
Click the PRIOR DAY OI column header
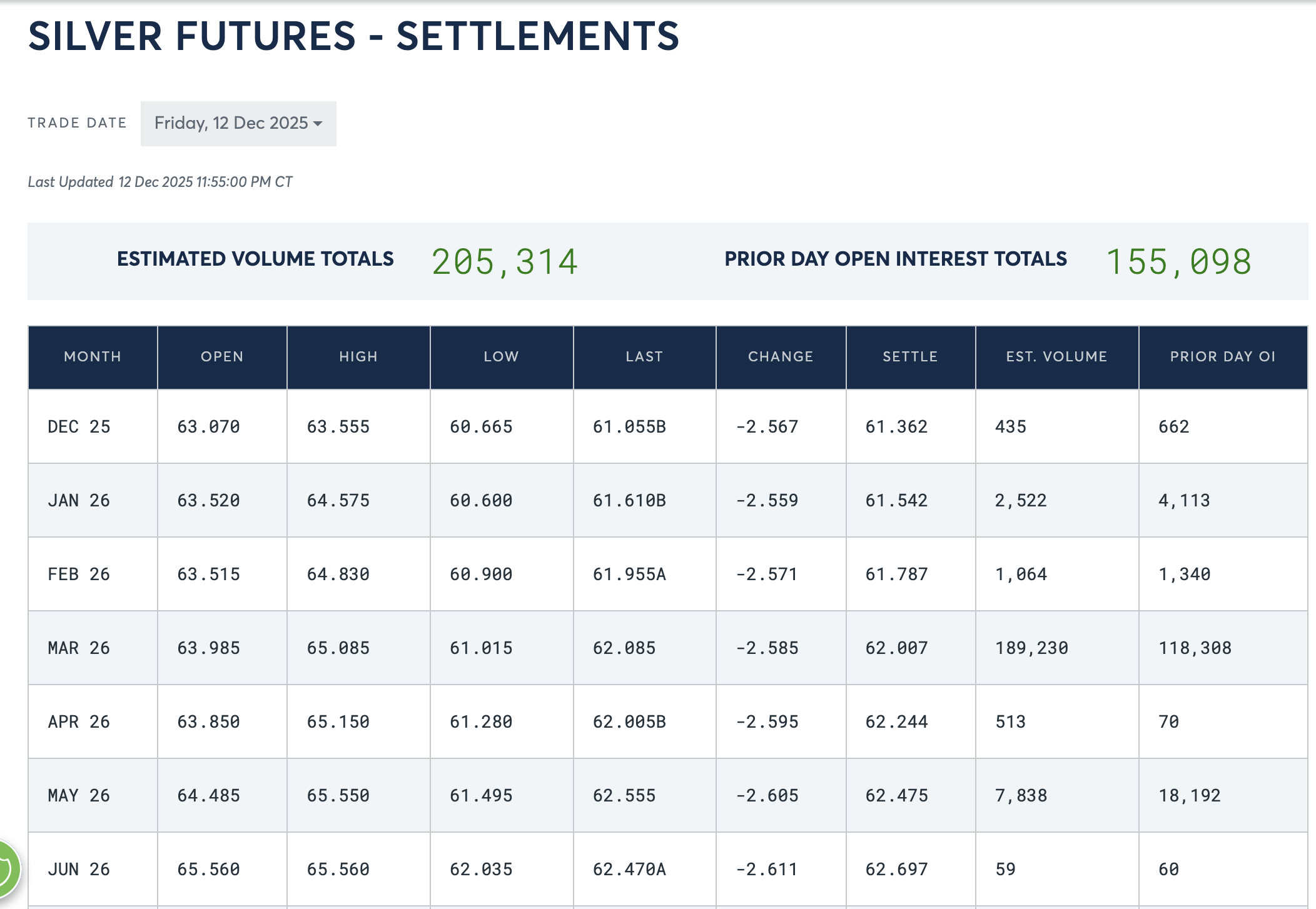coord(1223,357)
